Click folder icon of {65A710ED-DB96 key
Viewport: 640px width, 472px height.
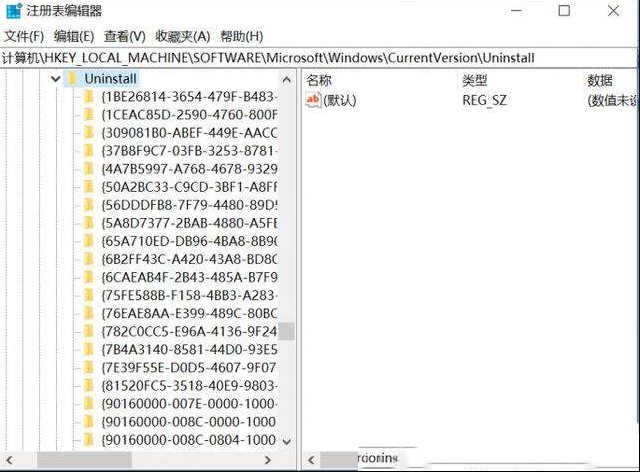click(x=88, y=241)
